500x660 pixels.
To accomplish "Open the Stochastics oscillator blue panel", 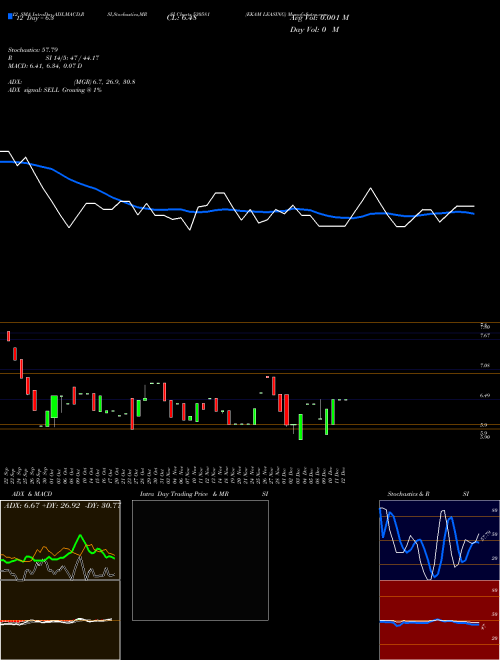I will pos(439,540).
